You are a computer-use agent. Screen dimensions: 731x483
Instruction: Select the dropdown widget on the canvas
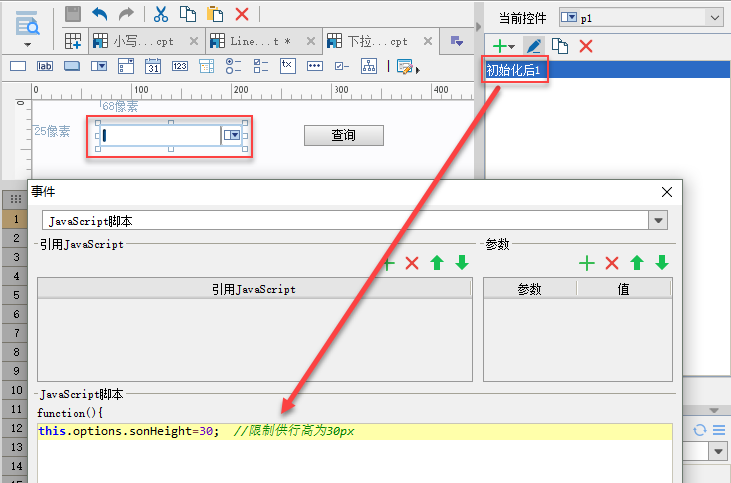coord(171,136)
